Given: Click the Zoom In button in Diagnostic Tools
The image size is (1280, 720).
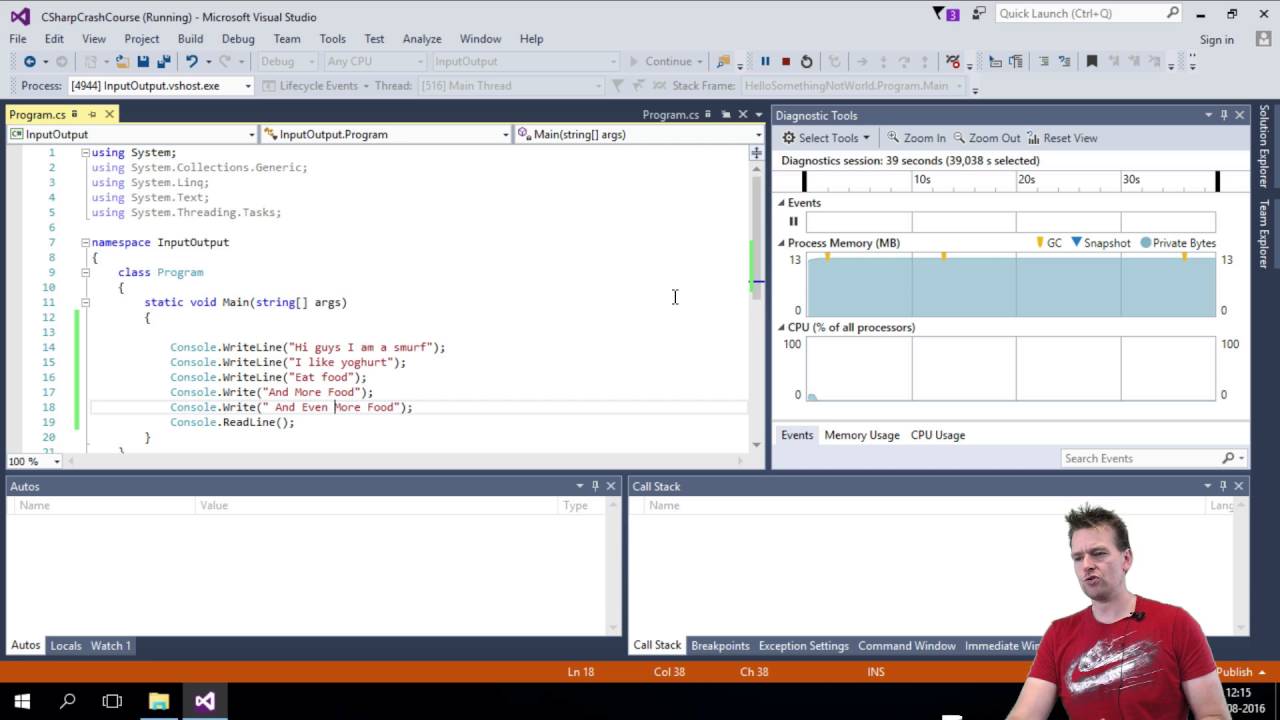Looking at the screenshot, I should (916, 138).
